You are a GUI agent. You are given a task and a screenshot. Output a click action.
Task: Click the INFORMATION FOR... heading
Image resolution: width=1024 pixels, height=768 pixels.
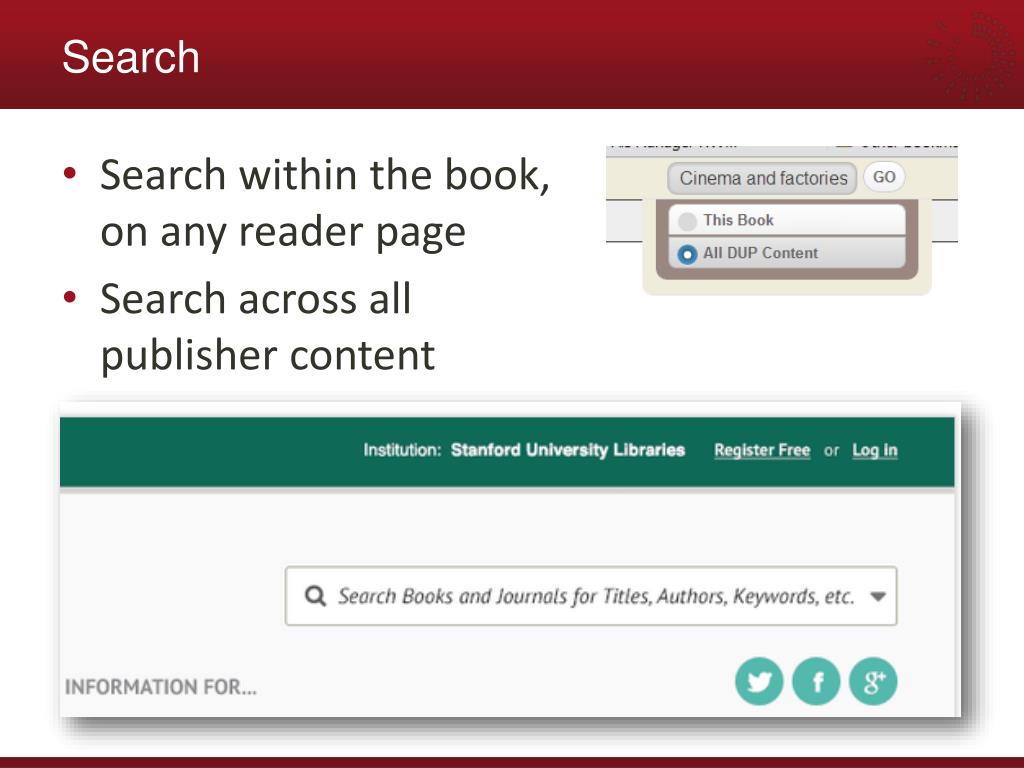pos(161,687)
